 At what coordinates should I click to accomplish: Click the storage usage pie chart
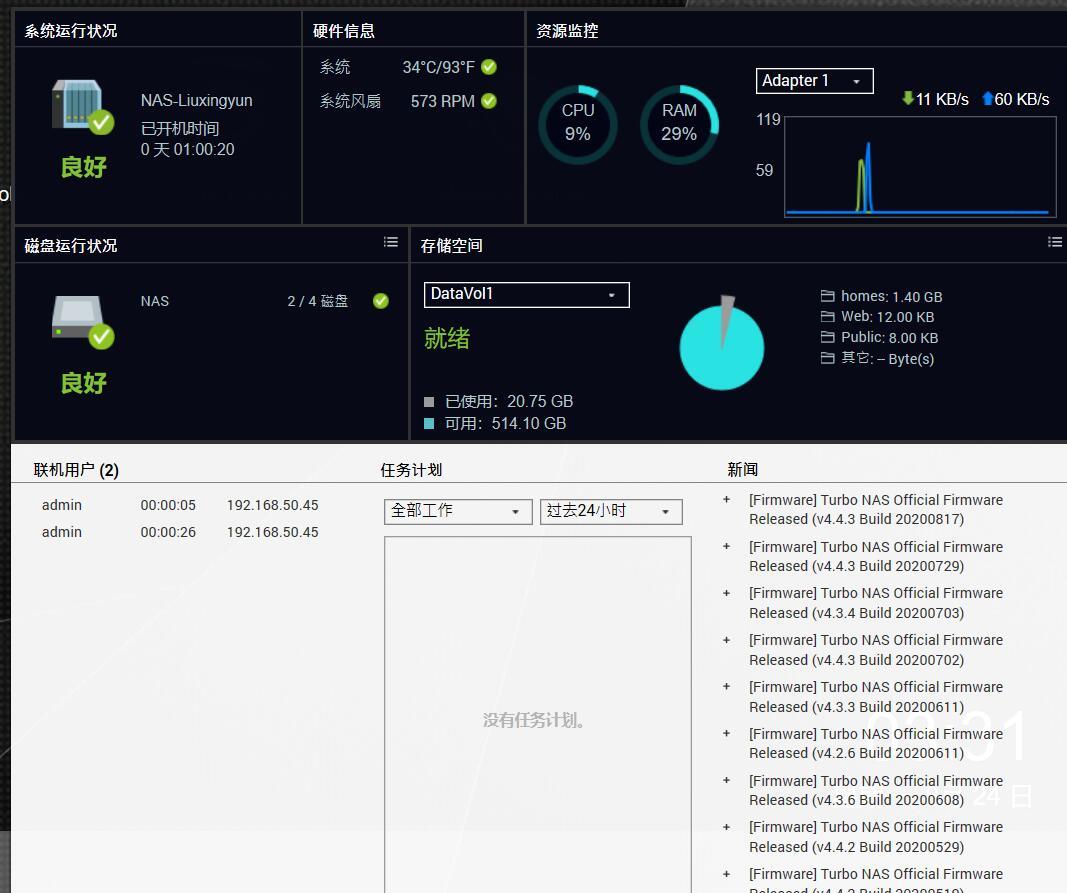click(x=721, y=348)
